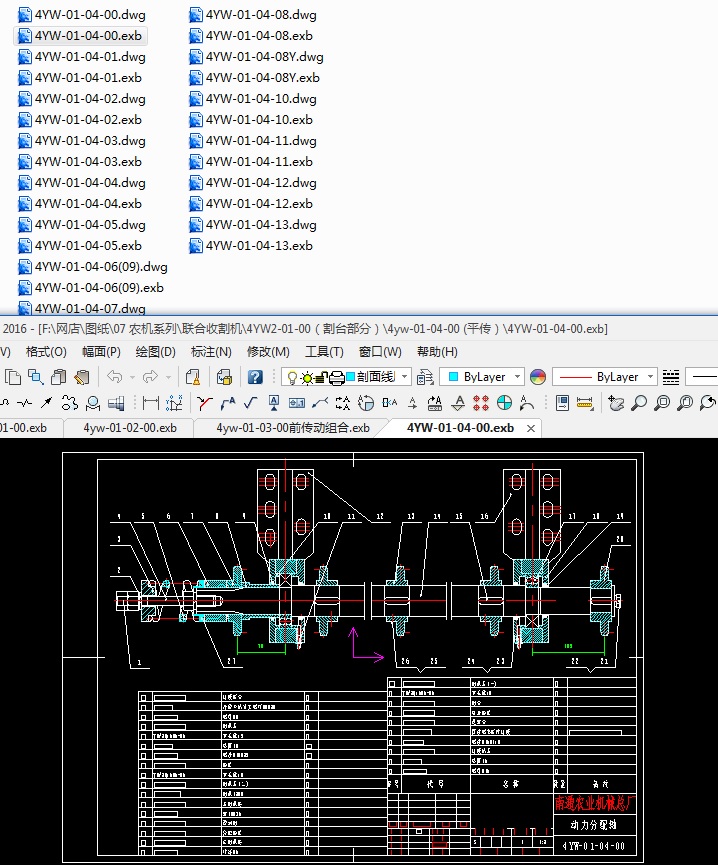This screenshot has width=718, height=865.
Task: Switch to the 4yw-01-02-00.exb tab
Action: click(130, 427)
